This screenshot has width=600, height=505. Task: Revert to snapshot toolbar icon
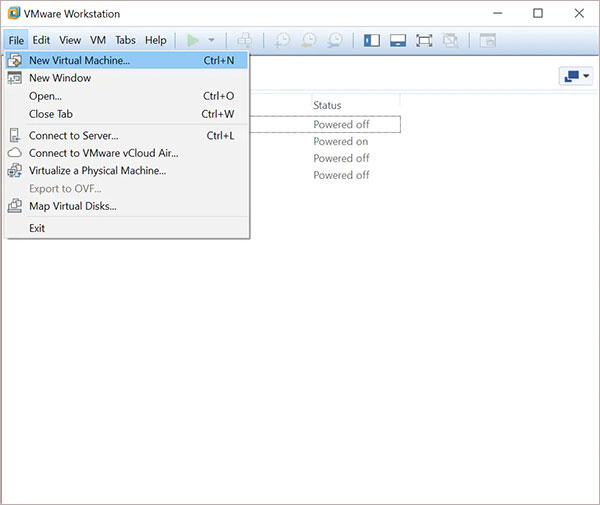[309, 40]
